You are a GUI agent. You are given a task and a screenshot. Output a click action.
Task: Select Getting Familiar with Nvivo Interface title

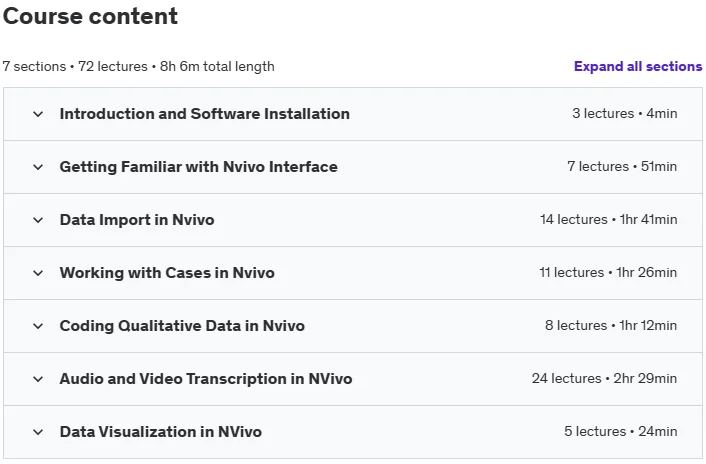(x=199, y=167)
